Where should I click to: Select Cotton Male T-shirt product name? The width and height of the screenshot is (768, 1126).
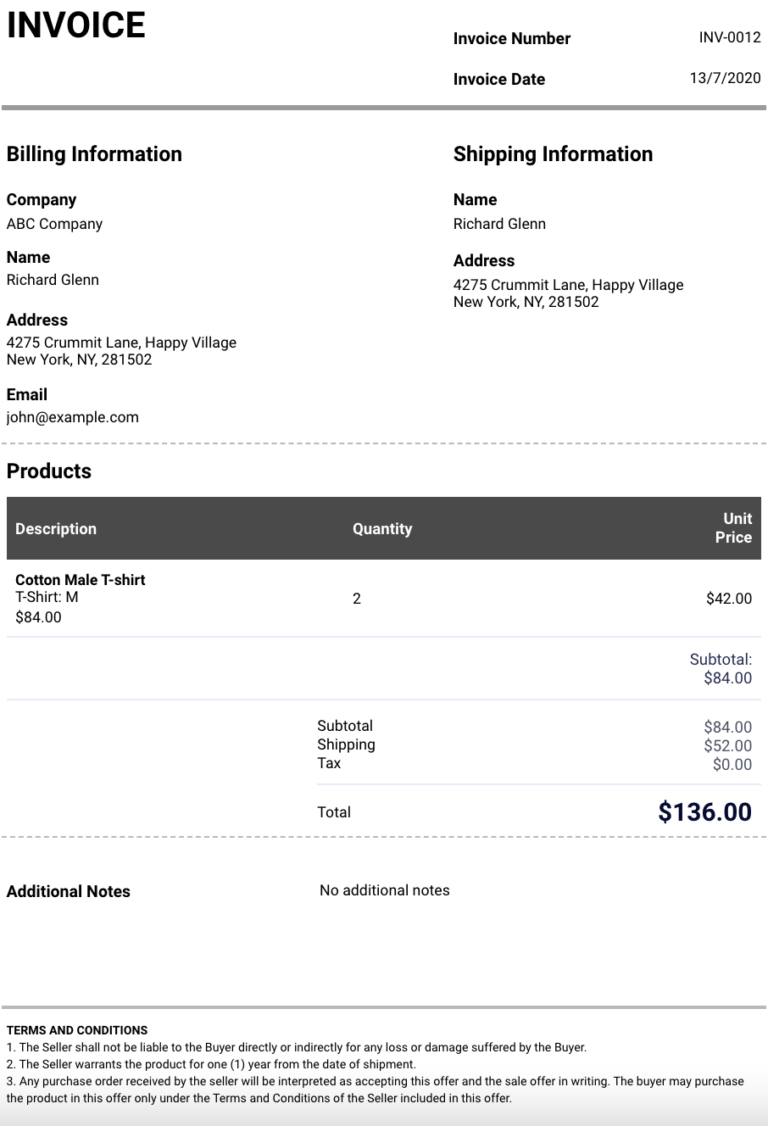(80, 580)
